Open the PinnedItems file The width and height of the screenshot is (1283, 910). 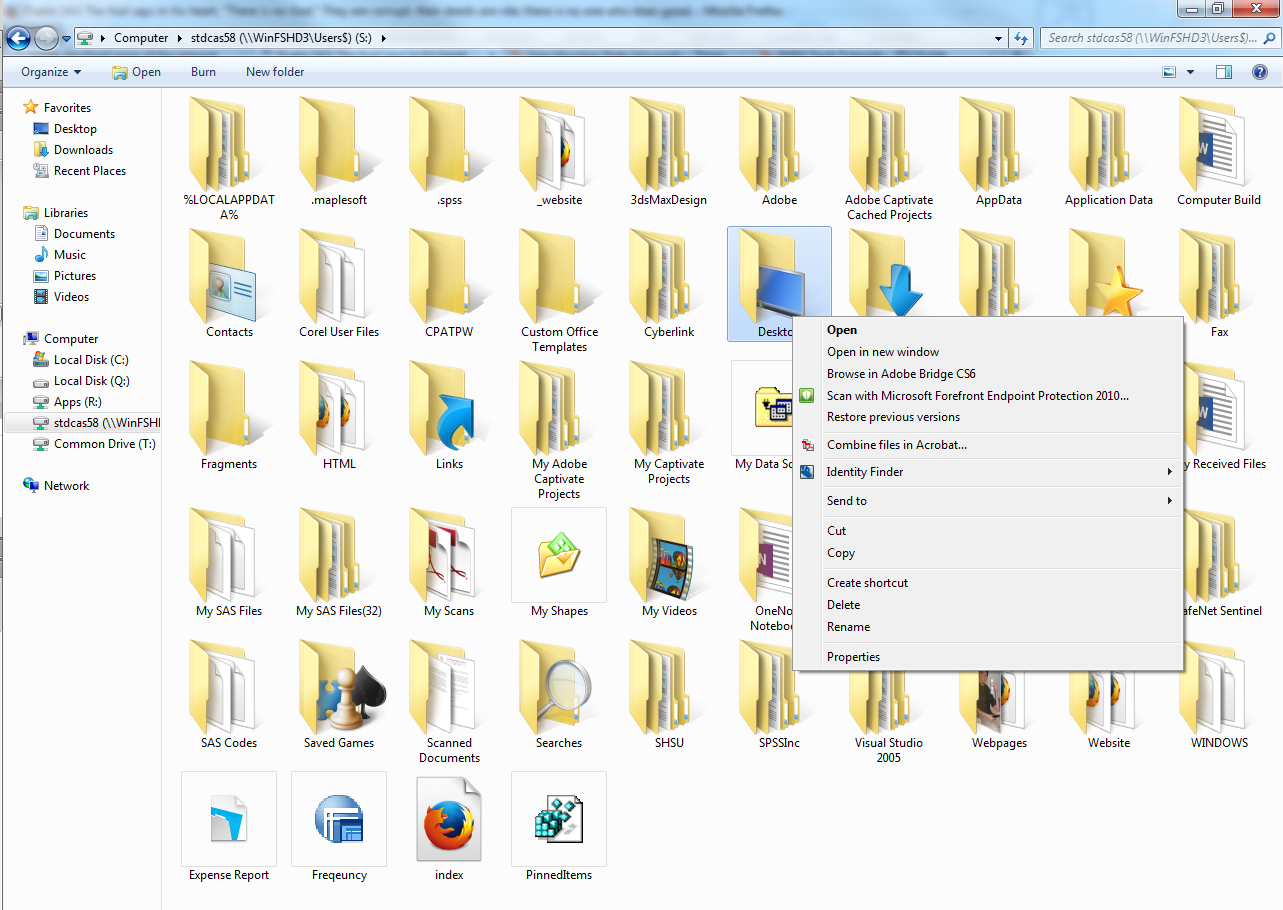pos(558,818)
